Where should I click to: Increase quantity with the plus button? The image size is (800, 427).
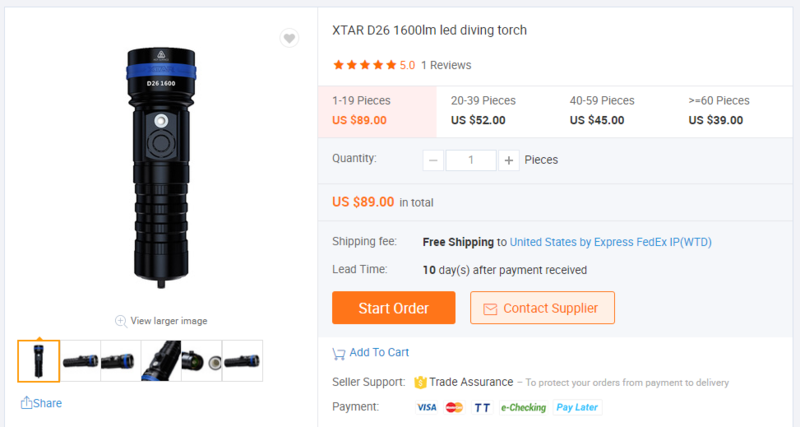[508, 160]
